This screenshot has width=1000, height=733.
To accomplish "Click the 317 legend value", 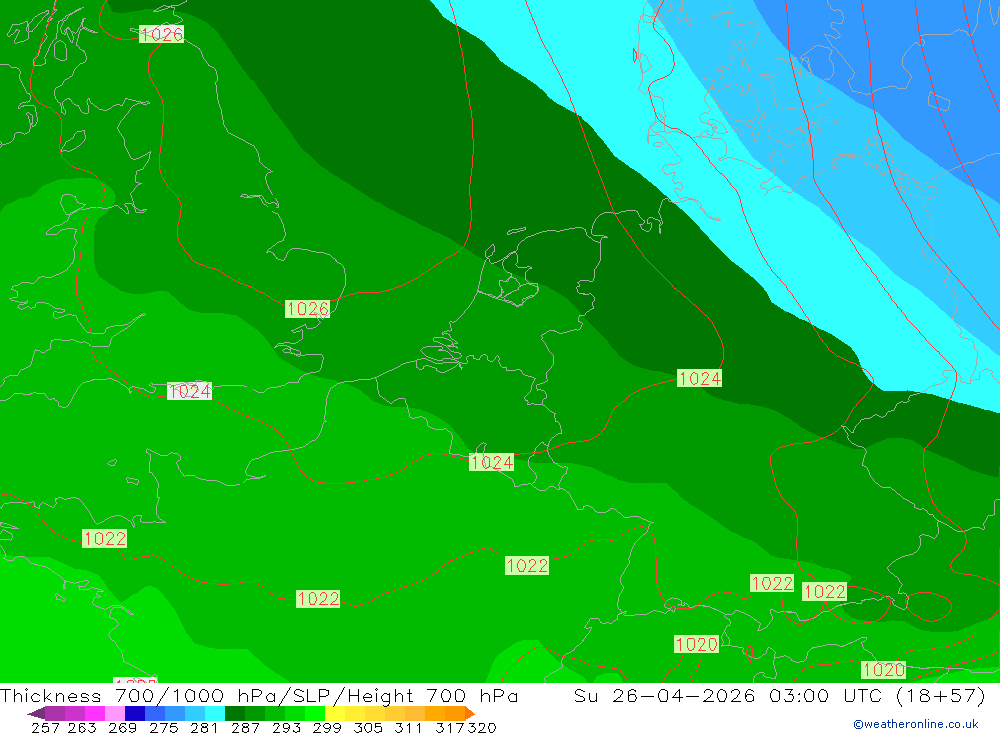I will [x=450, y=727].
